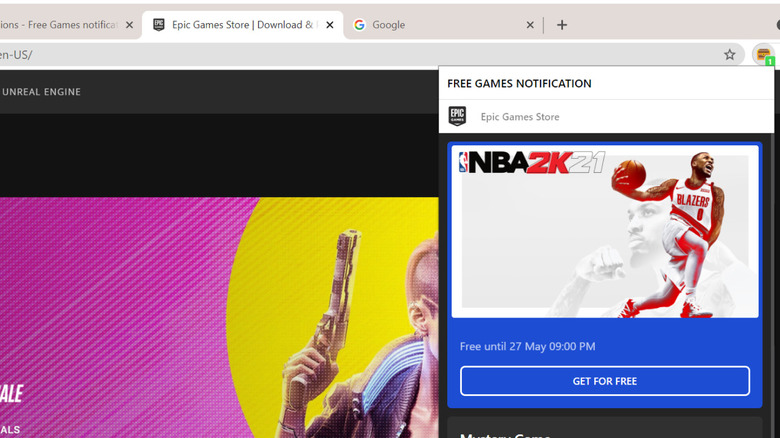Bookmark this page with the star icon

click(x=729, y=55)
